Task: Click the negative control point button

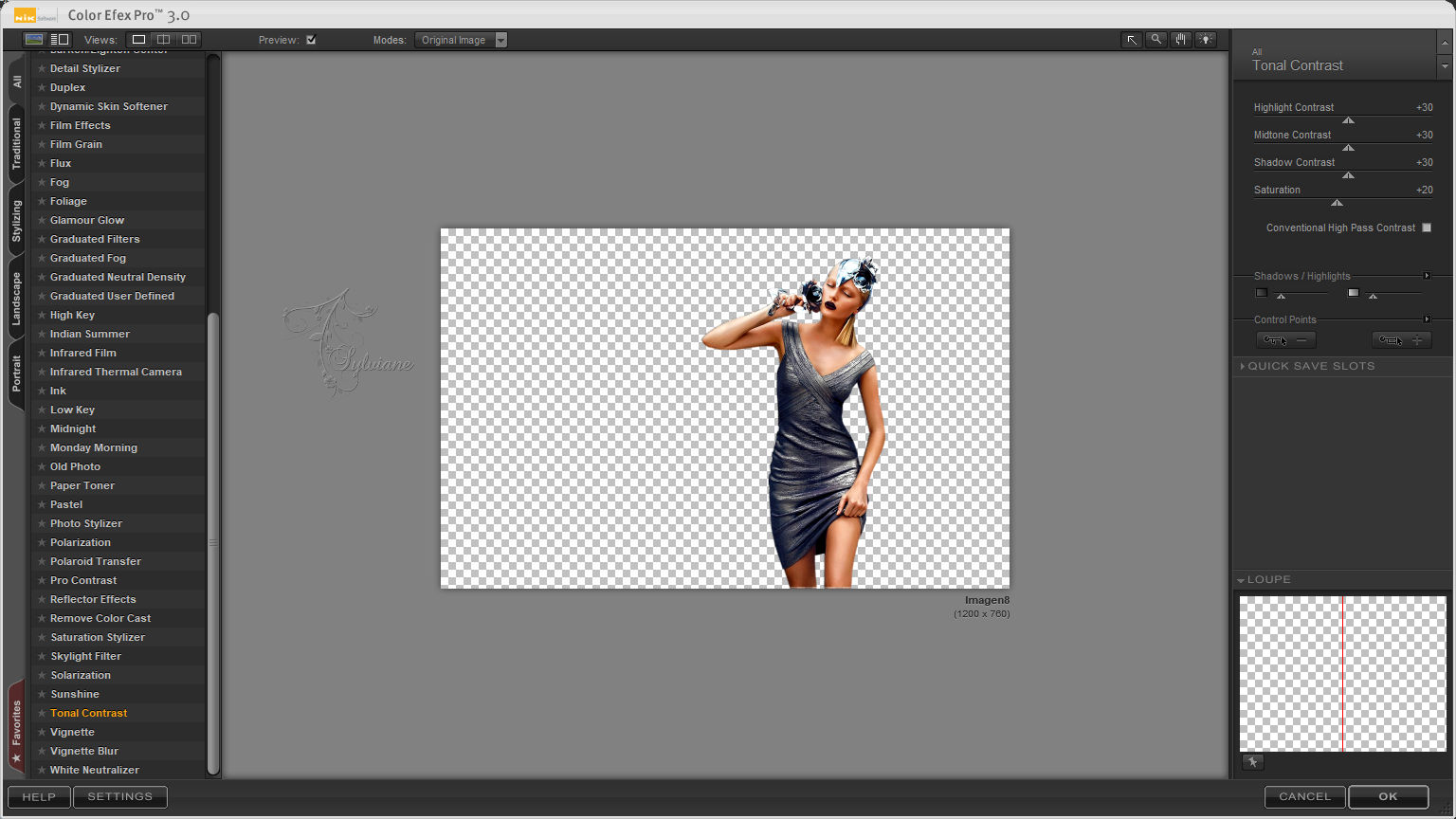Action: [x=1286, y=340]
